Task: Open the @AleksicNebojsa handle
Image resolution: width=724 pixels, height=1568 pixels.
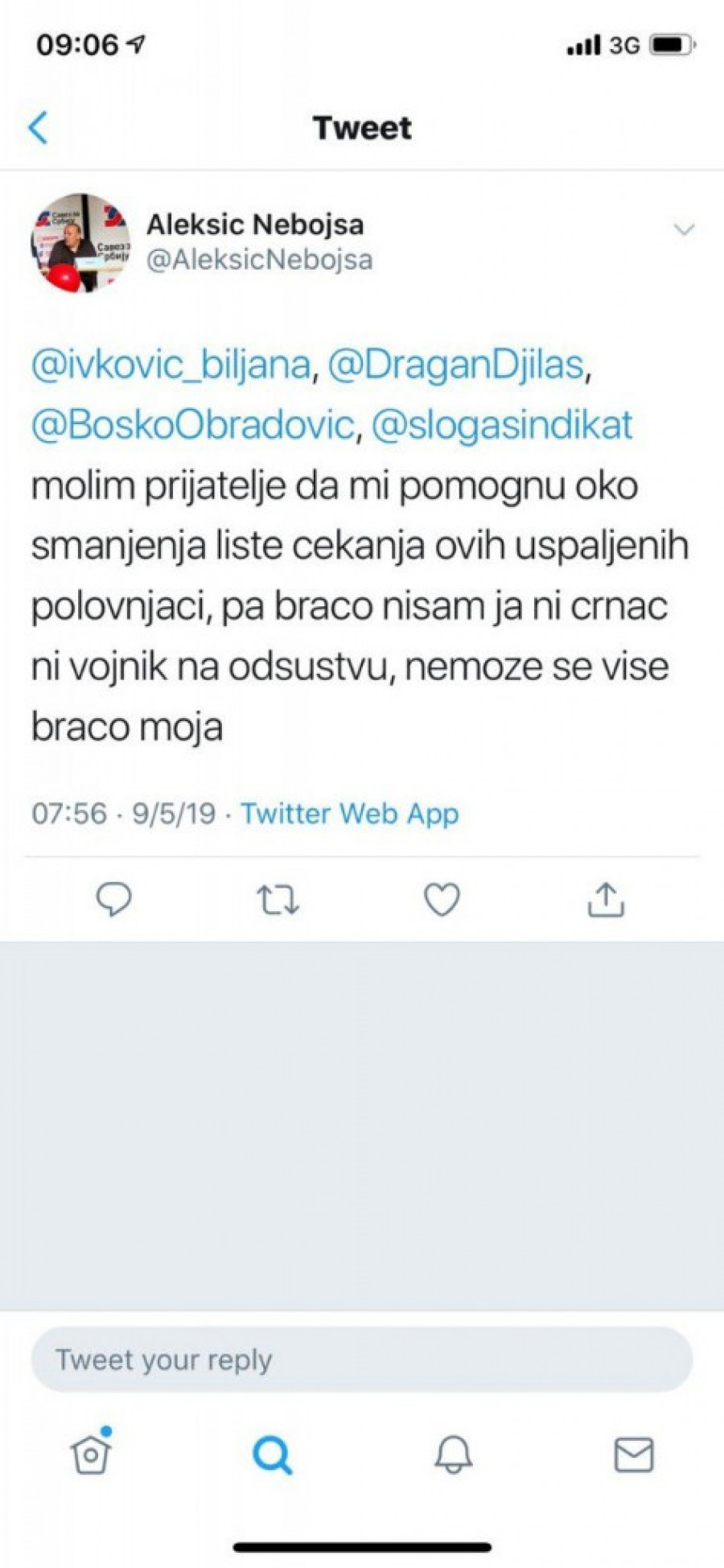Action: (259, 260)
